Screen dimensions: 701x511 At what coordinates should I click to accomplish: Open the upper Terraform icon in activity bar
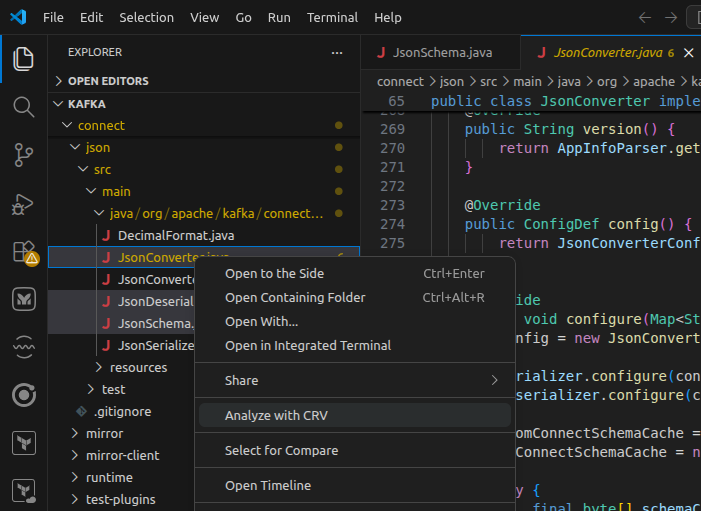[x=24, y=443]
